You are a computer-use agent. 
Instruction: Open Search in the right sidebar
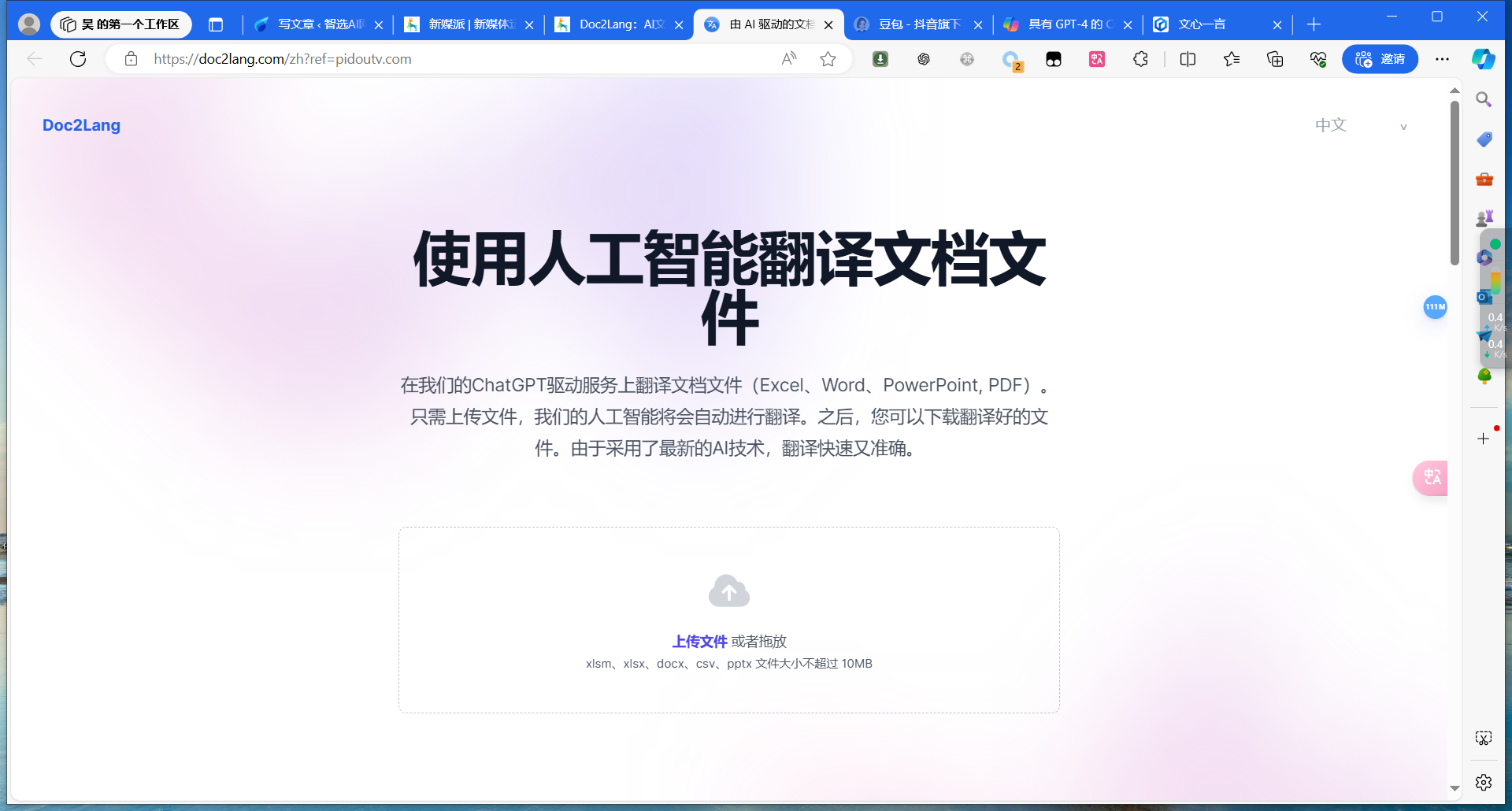[x=1484, y=99]
